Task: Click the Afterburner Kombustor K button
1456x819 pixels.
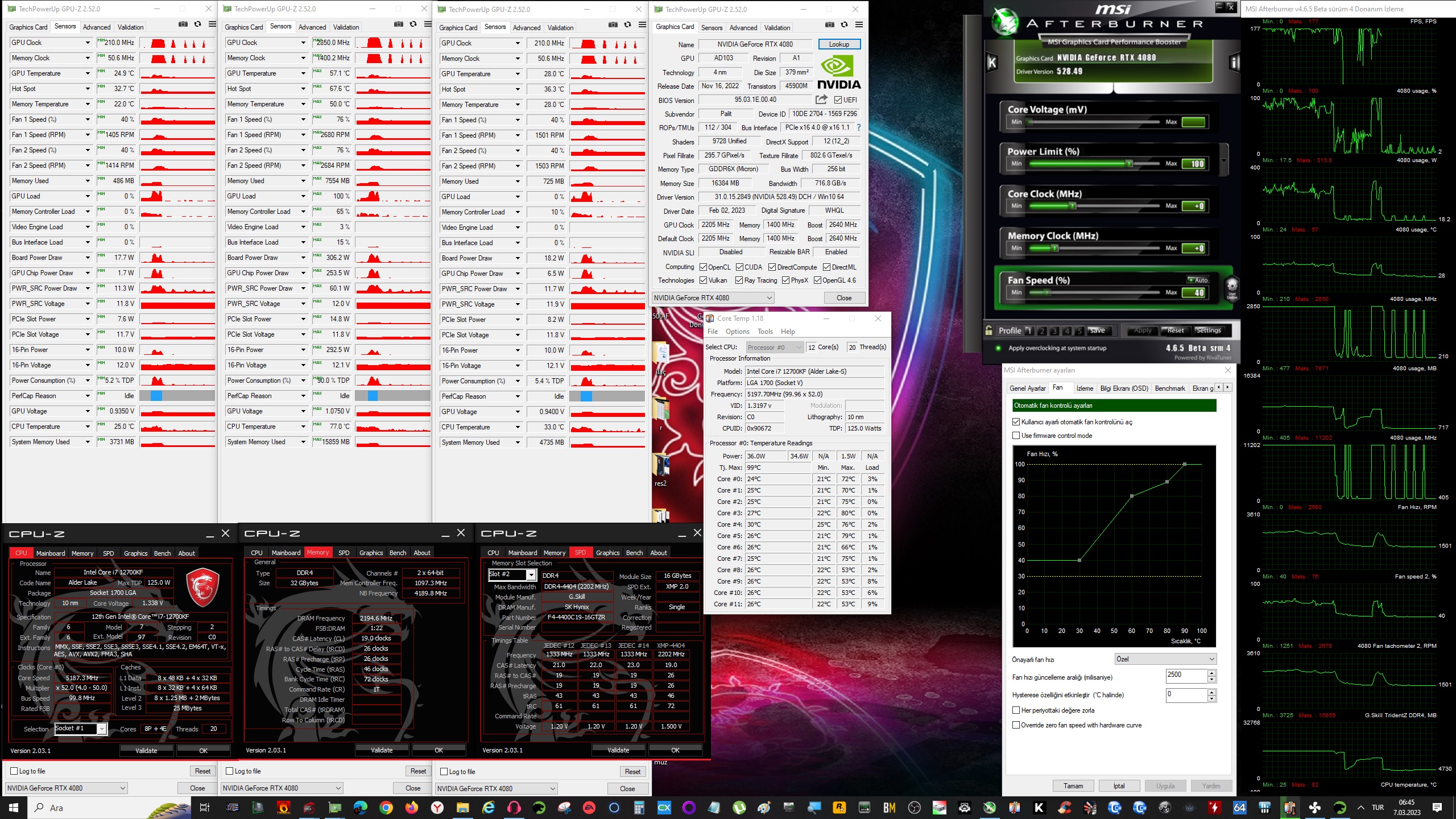Action: [x=992, y=63]
